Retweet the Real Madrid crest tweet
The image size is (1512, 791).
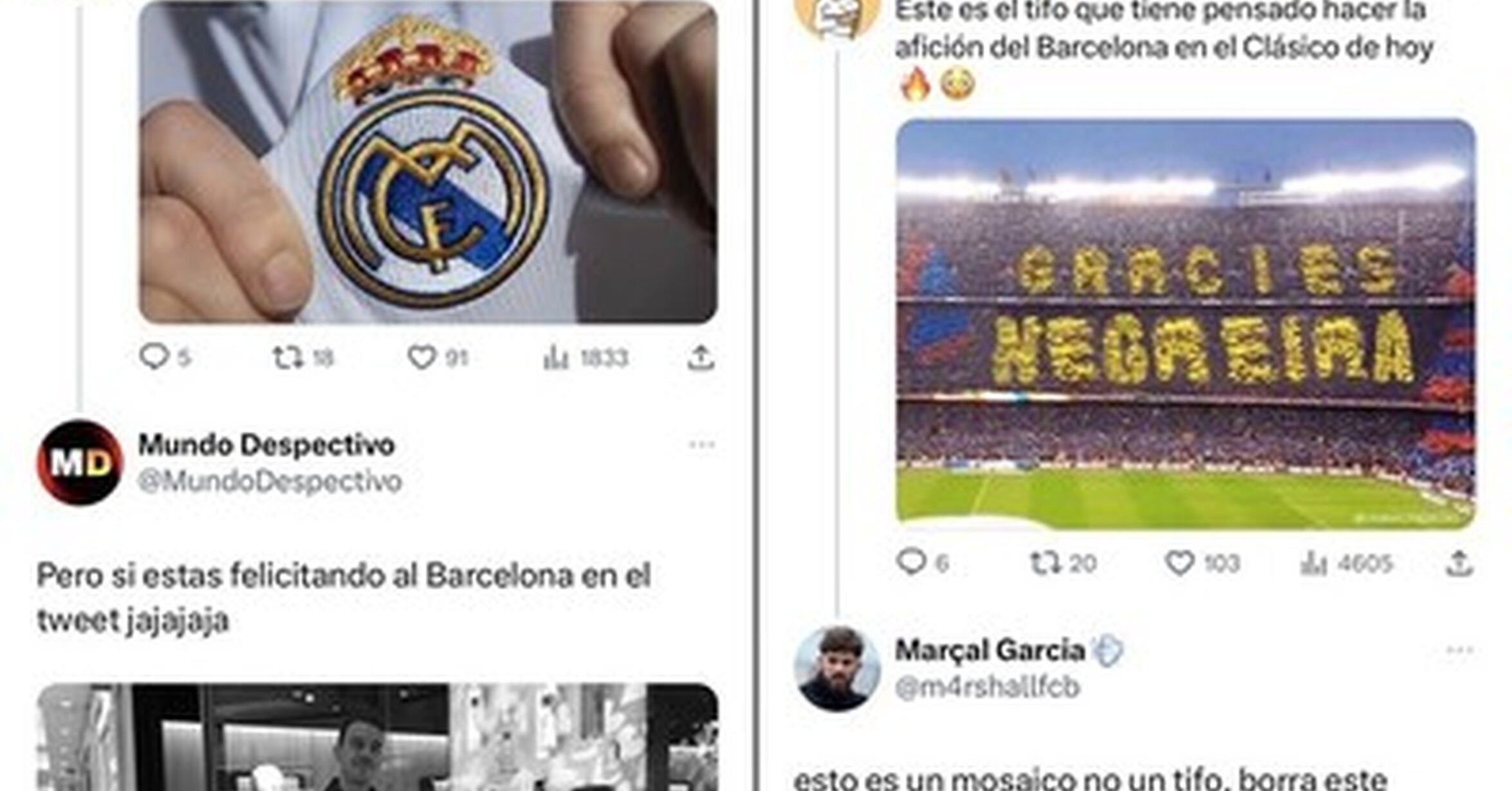[303, 358]
